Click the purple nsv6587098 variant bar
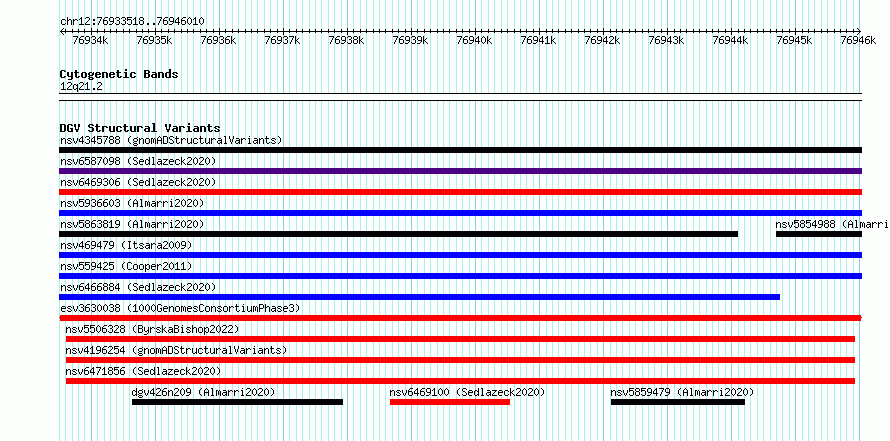 (460, 171)
